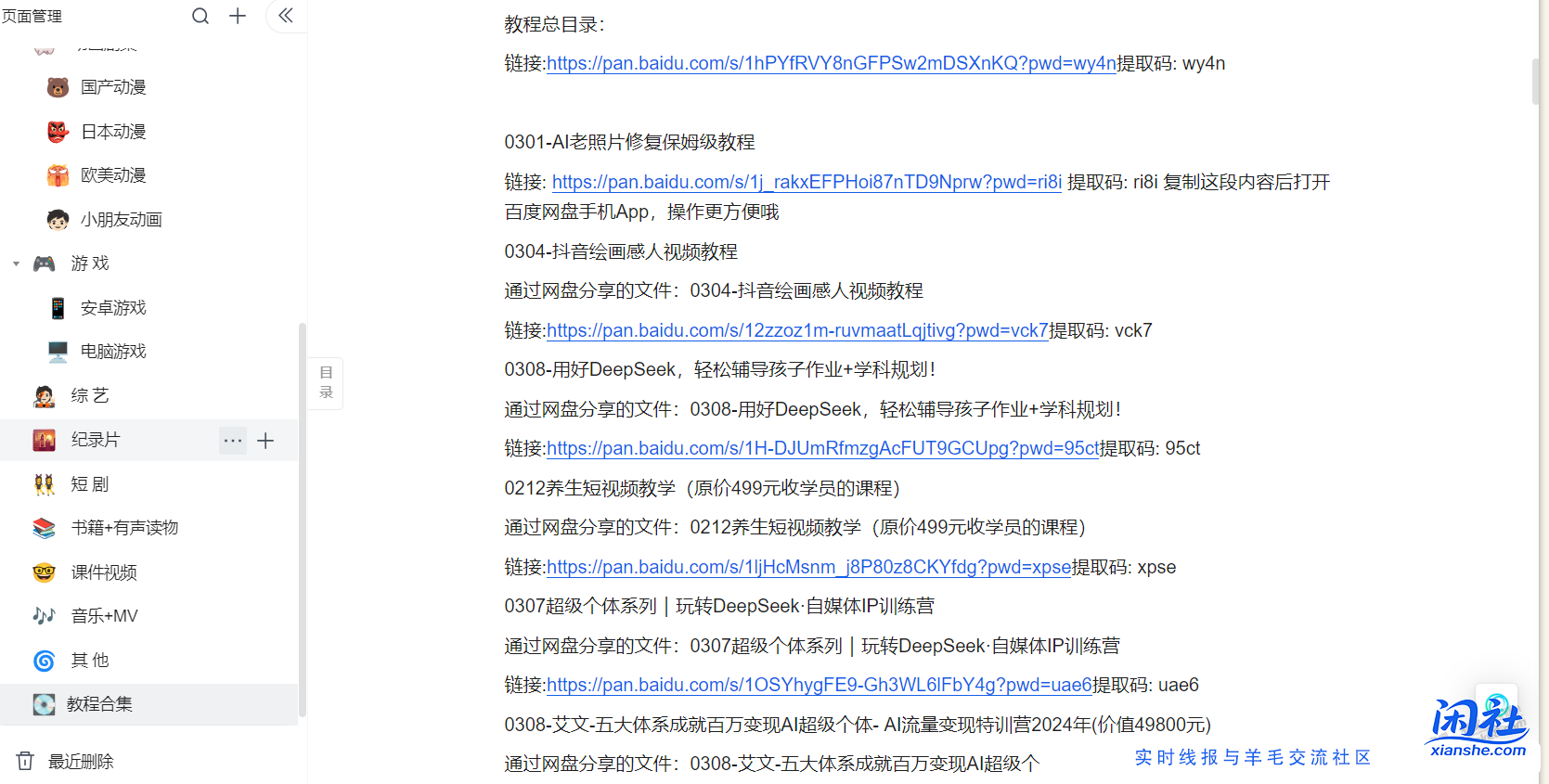Click the heading 0301-AI老照片修复保姆级教程
1549x784 pixels.
pos(629,143)
